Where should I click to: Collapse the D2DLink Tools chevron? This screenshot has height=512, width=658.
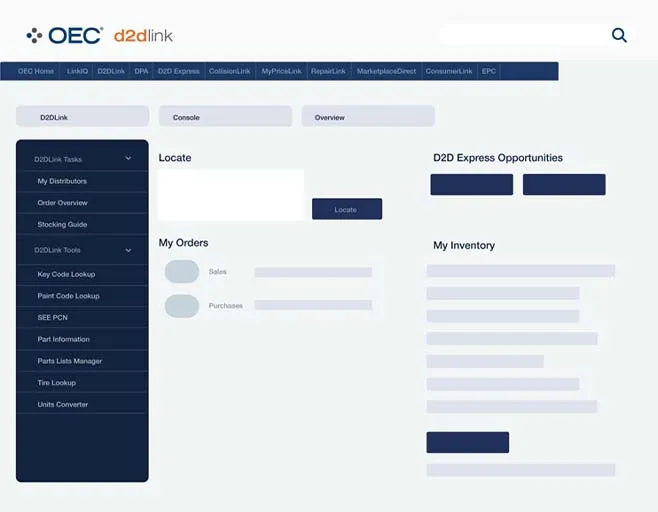coord(128,251)
